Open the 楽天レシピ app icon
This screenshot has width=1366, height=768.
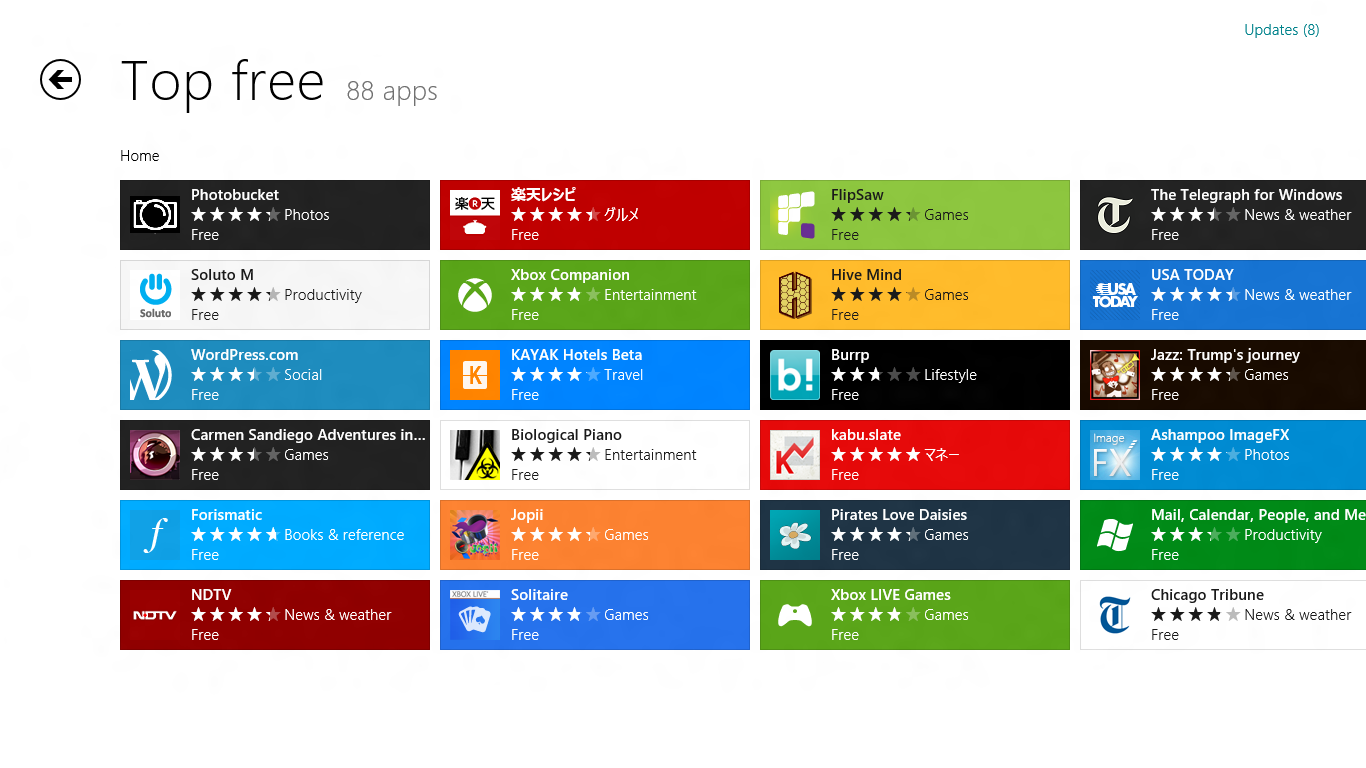coord(475,215)
